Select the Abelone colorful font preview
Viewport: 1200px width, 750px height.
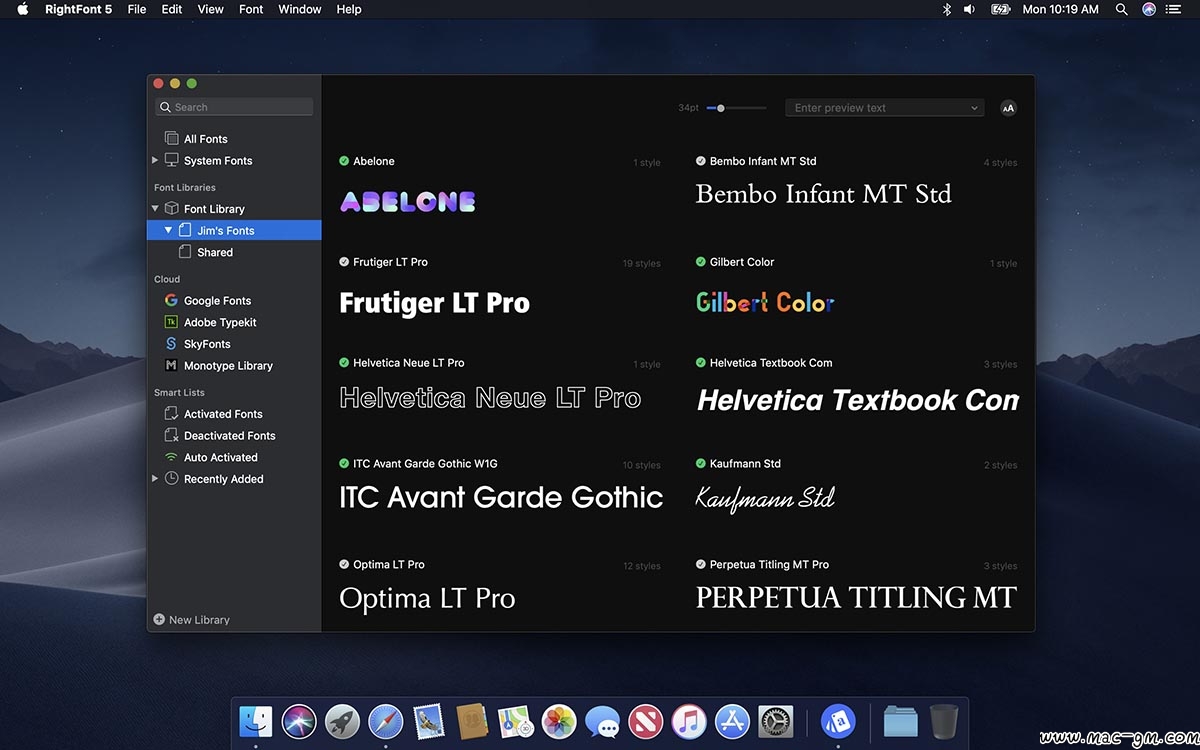click(407, 201)
